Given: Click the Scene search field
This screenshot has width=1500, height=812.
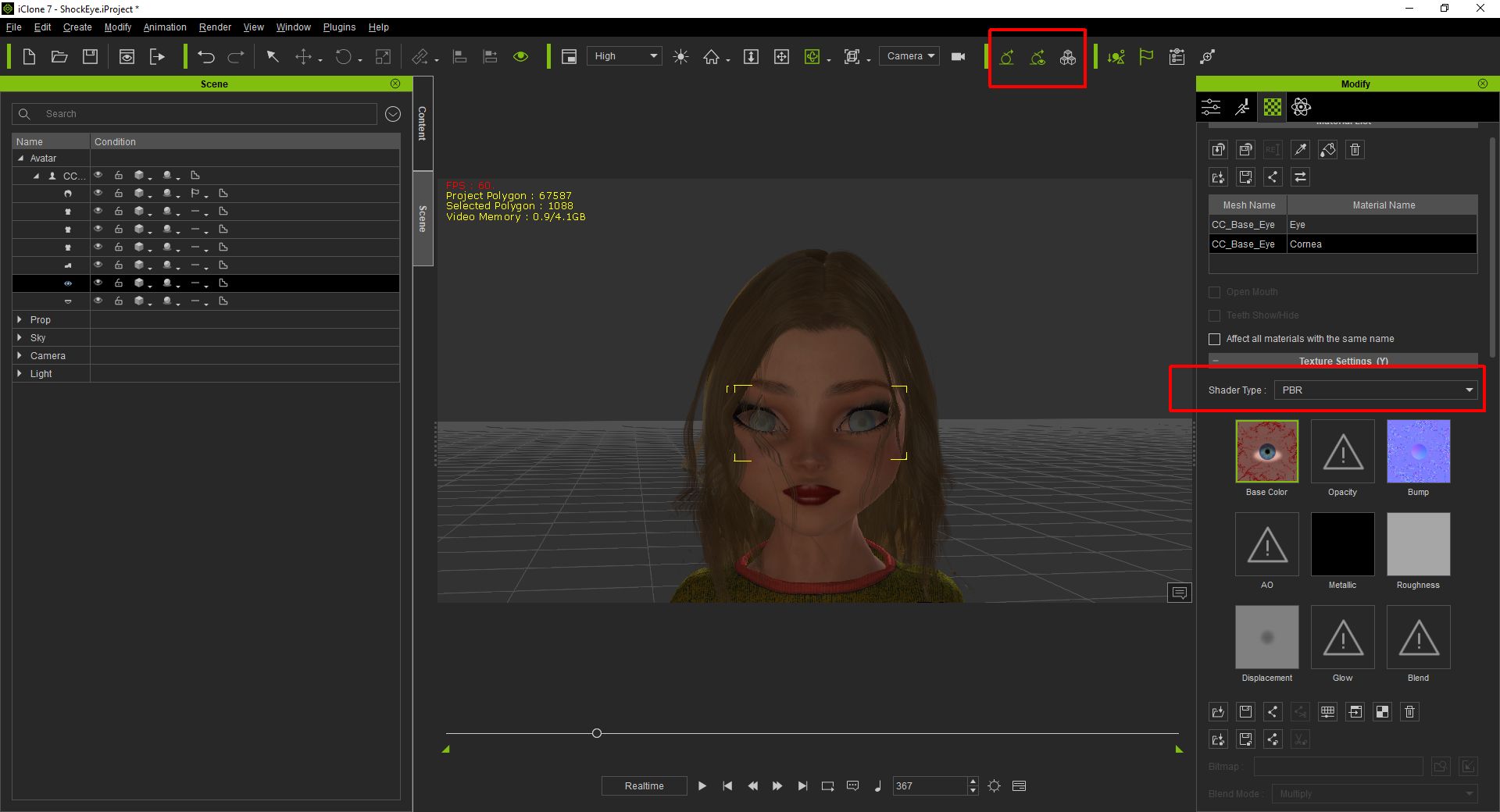Looking at the screenshot, I should 195,114.
